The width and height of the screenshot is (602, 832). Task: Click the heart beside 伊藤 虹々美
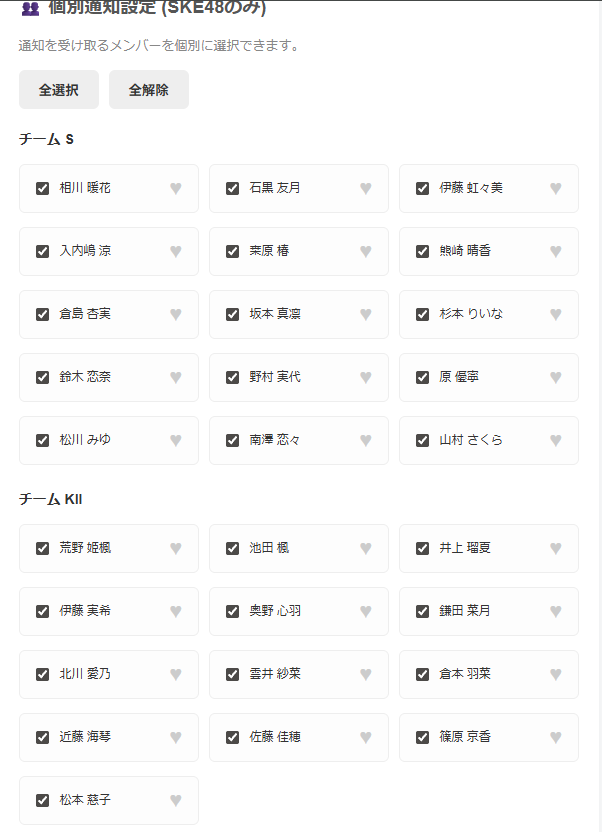pyautogui.click(x=556, y=188)
